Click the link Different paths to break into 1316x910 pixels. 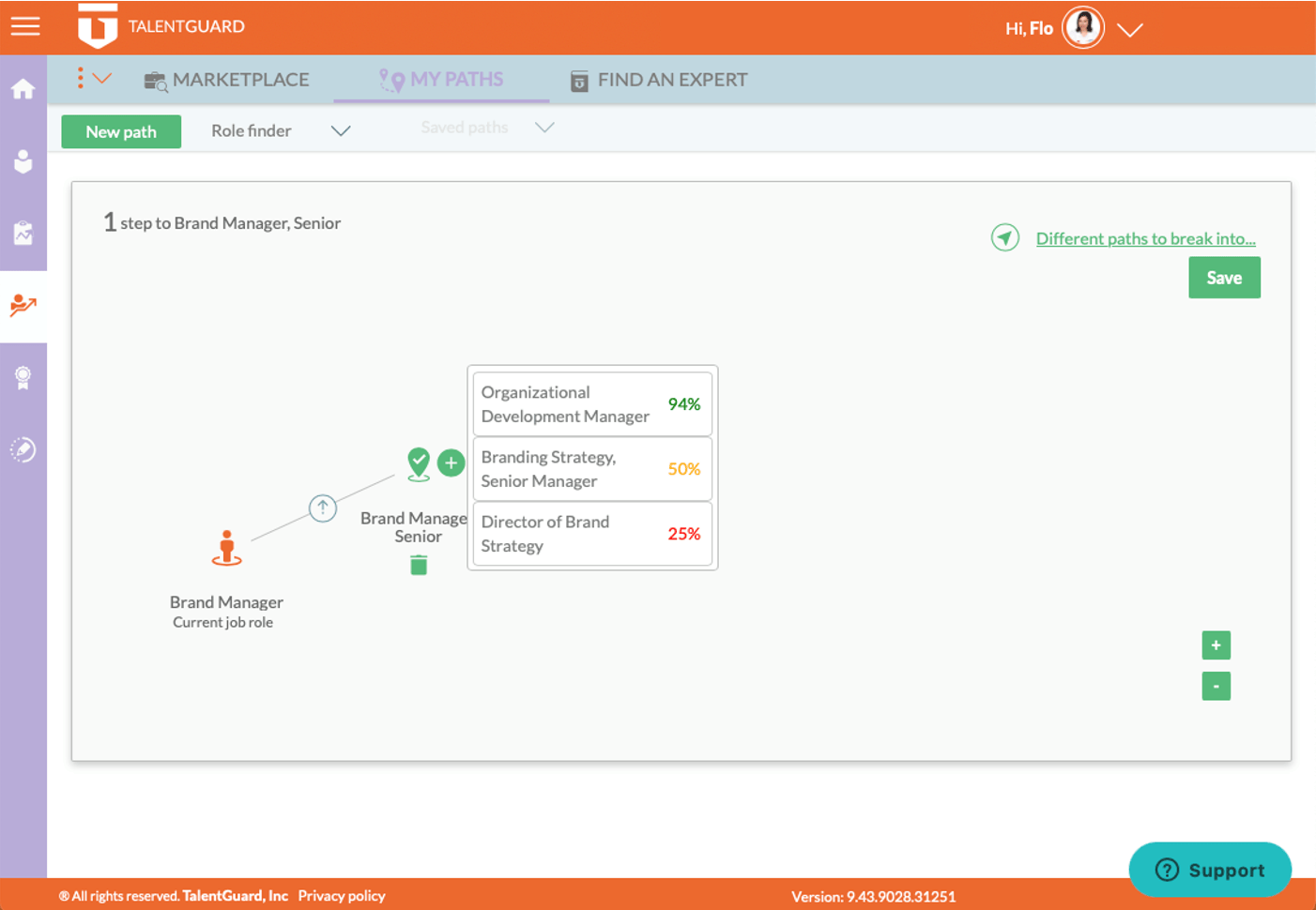tap(1145, 238)
